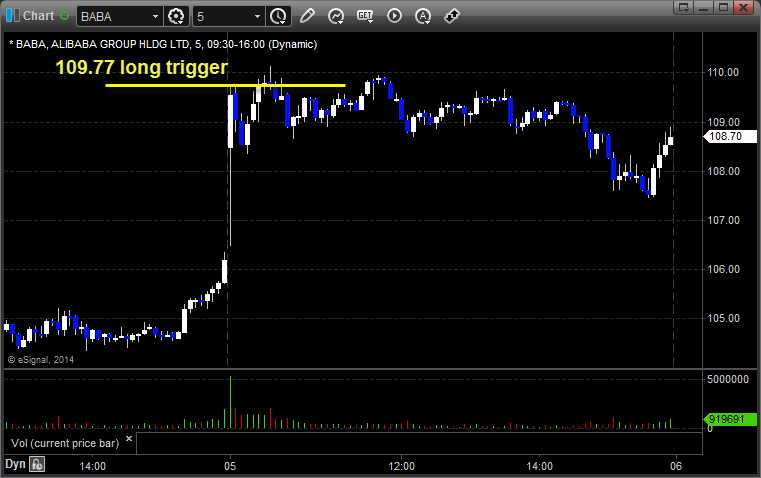Click the left 14:00 time axis label
The width and height of the screenshot is (761, 478).
[x=93, y=466]
